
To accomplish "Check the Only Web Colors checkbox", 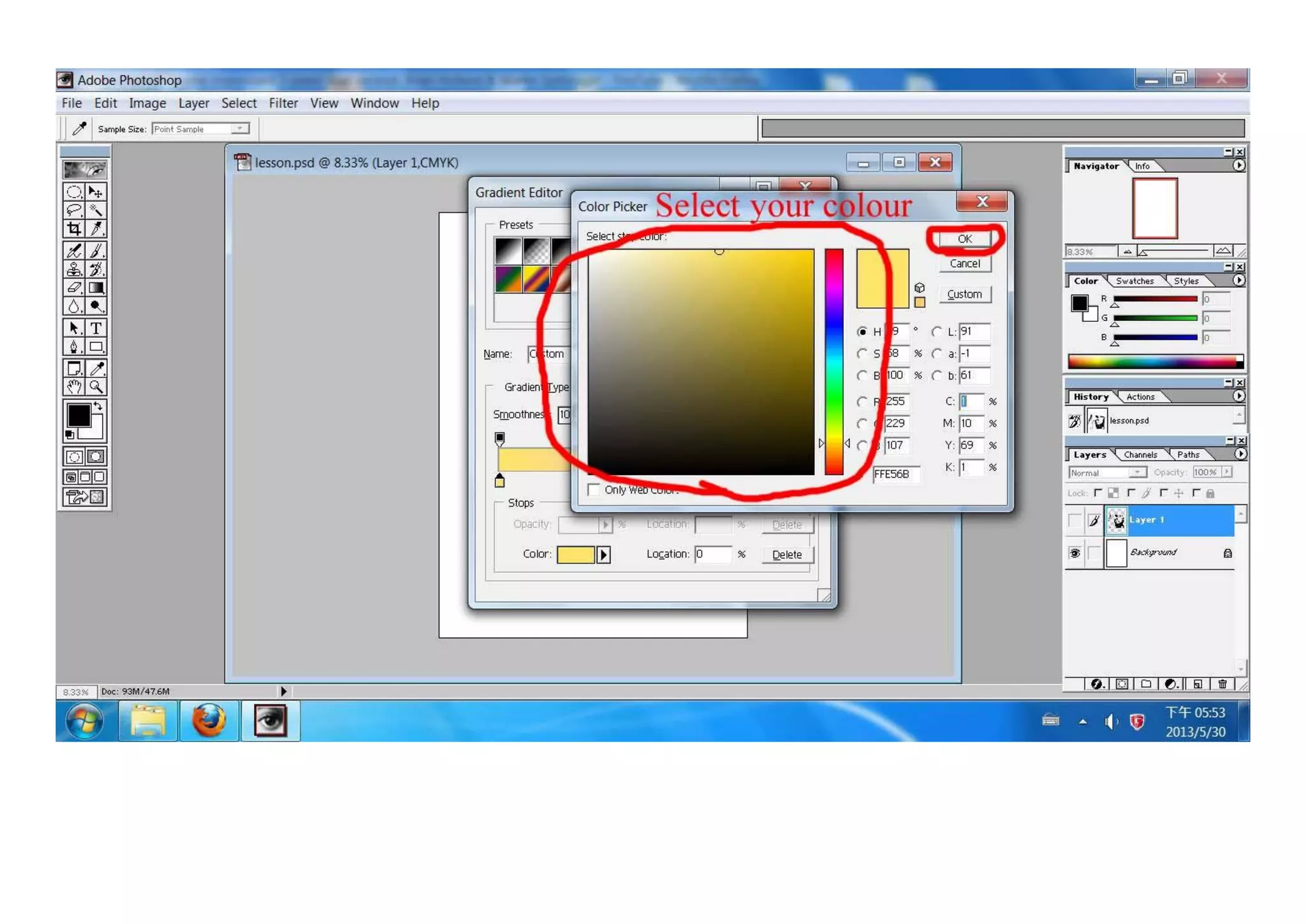I will (594, 490).
